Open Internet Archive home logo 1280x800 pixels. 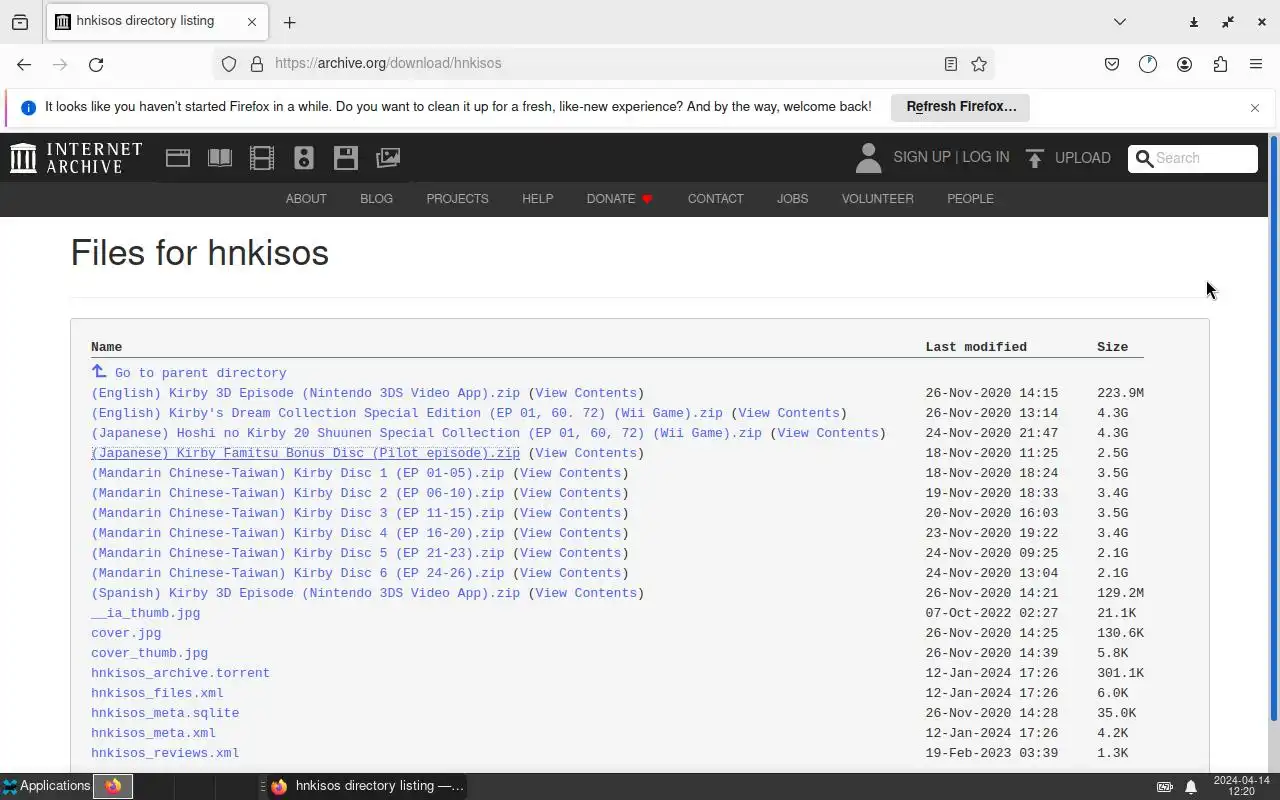point(76,158)
